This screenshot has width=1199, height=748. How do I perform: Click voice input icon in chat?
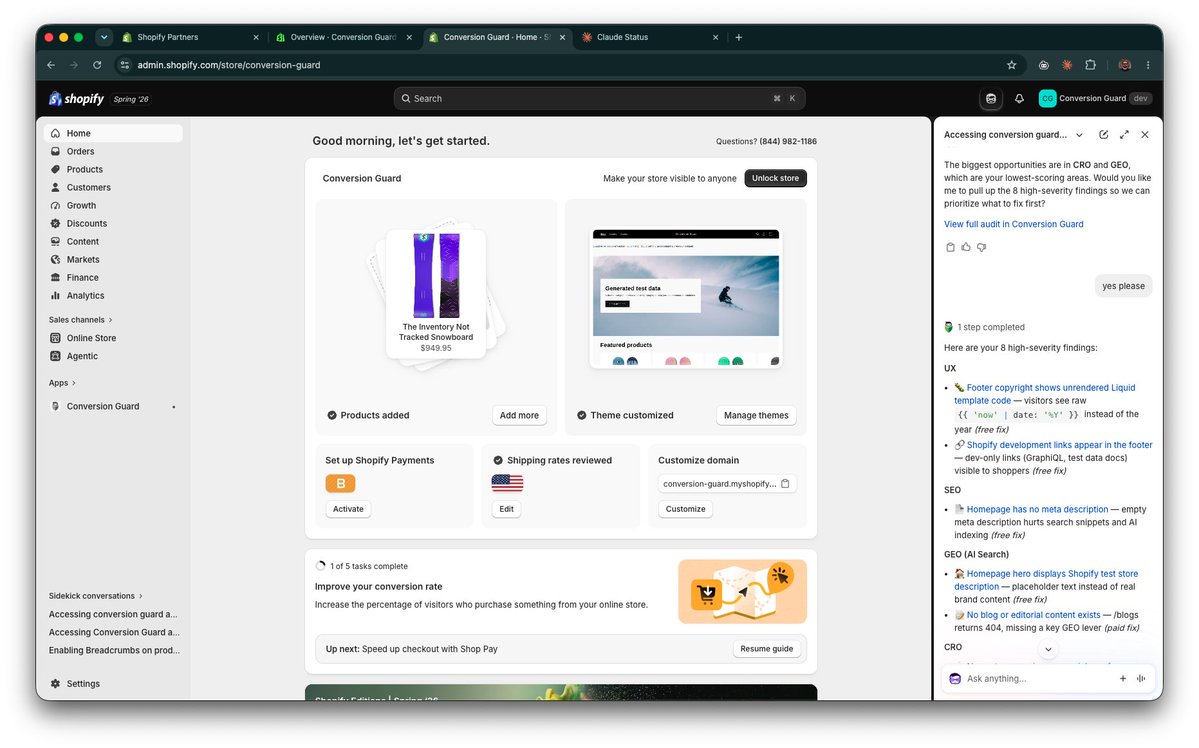[1141, 679]
